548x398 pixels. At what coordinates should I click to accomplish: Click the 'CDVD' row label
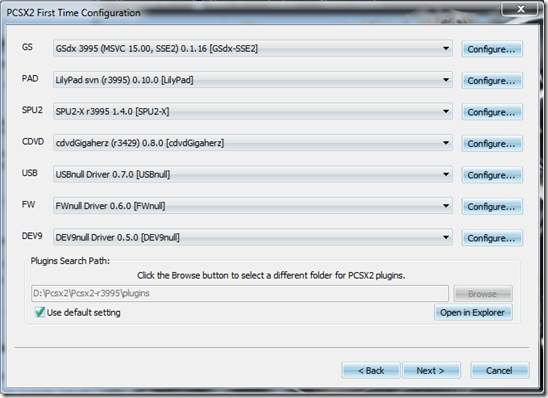coord(33,142)
